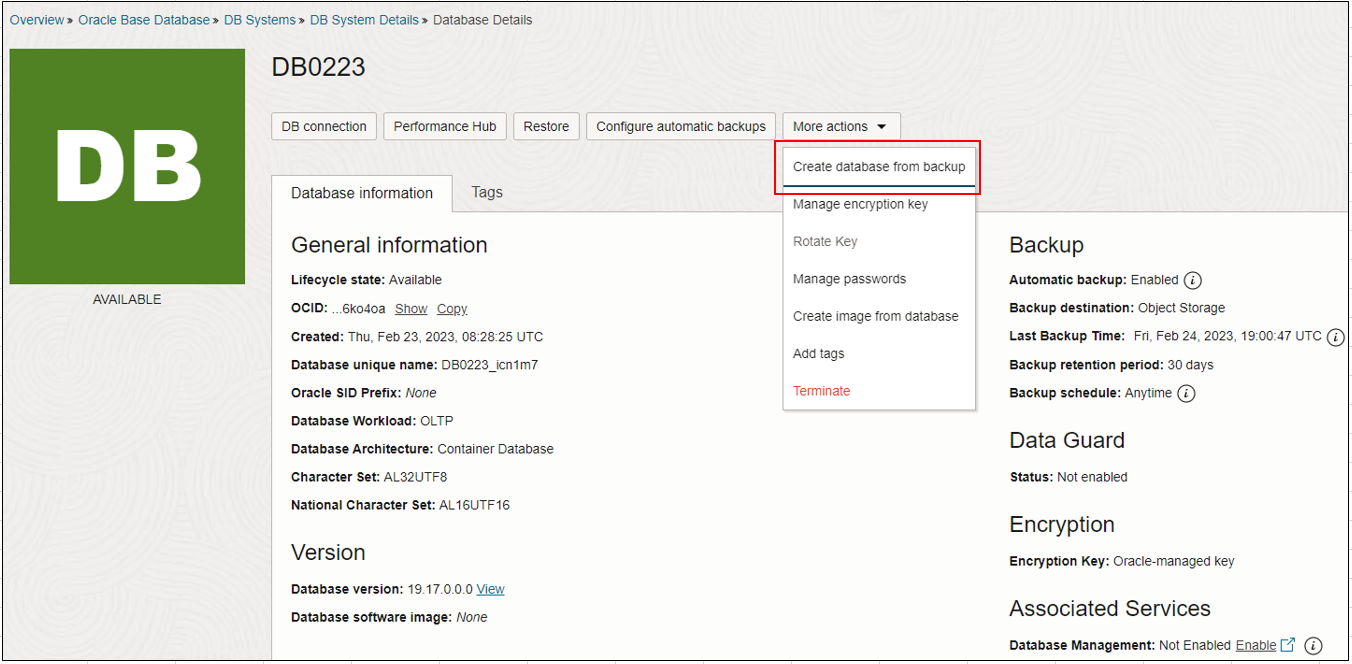
Task: Click the Restore button
Action: [x=546, y=127]
